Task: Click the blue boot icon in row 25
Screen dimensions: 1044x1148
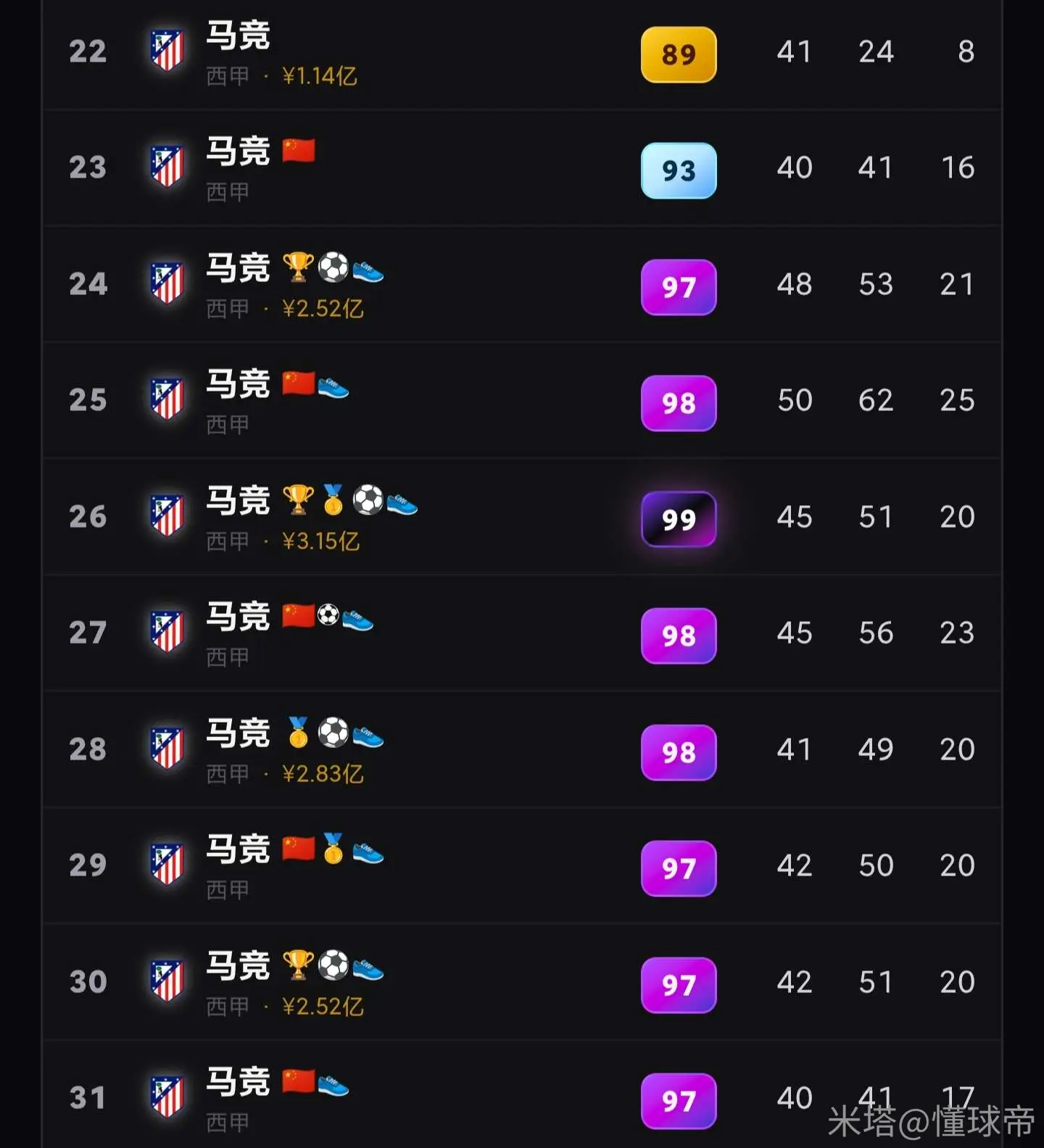Action: pyautogui.click(x=333, y=386)
